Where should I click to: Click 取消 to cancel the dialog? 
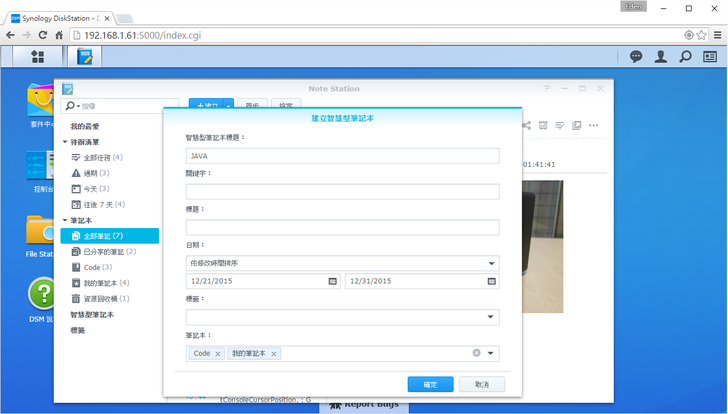click(x=482, y=384)
